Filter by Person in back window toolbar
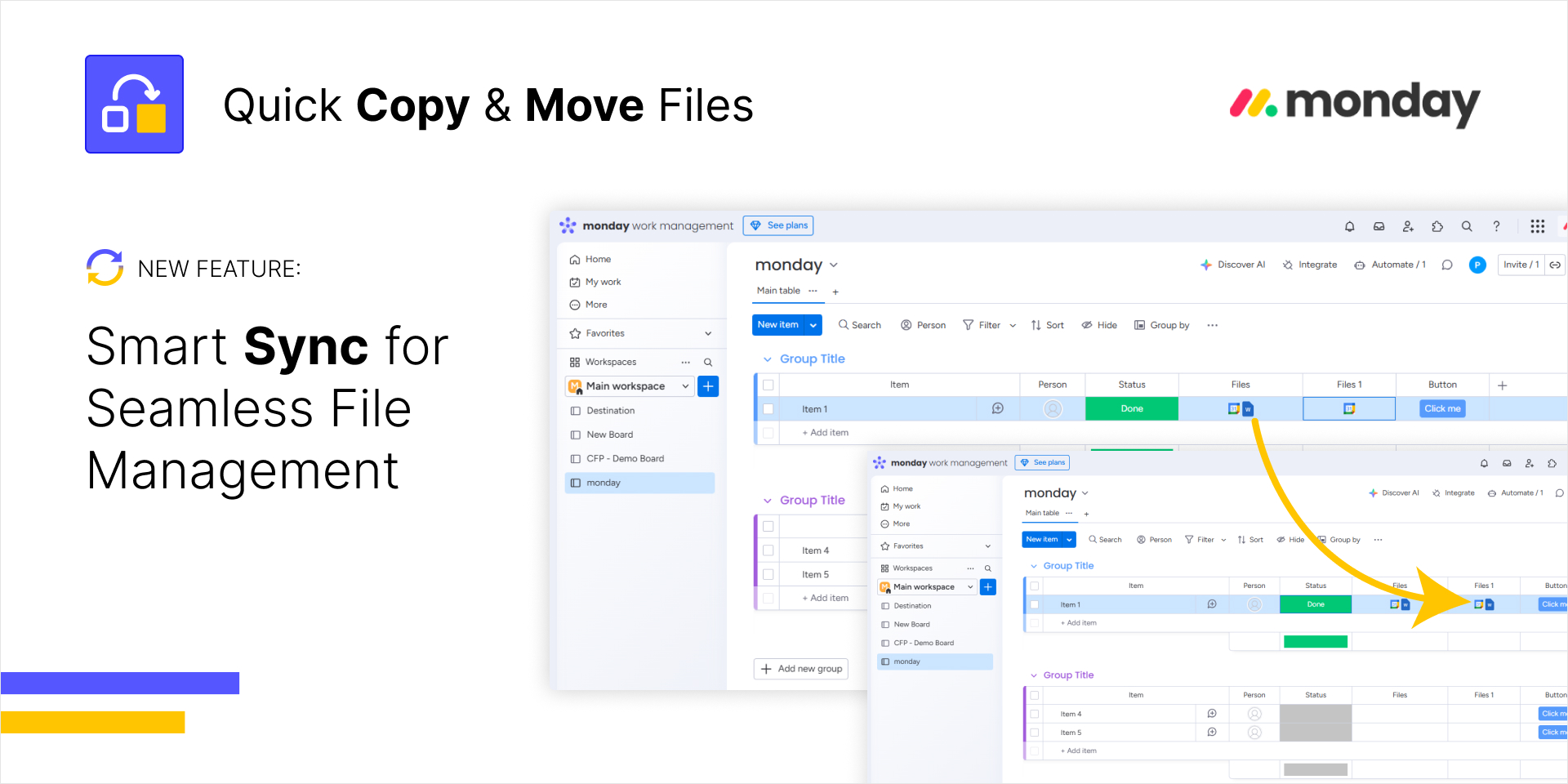 (x=924, y=325)
